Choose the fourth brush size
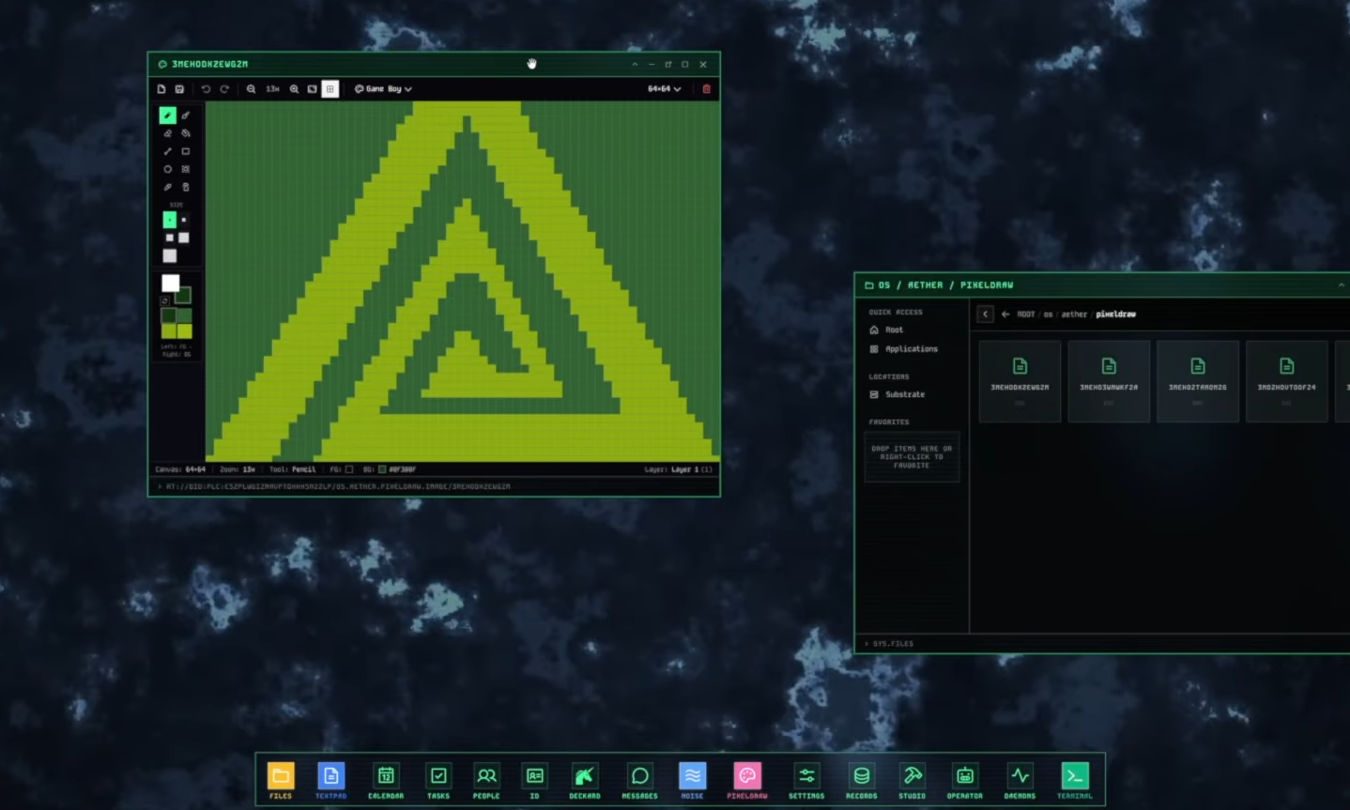The width and height of the screenshot is (1350, 810). (183, 238)
